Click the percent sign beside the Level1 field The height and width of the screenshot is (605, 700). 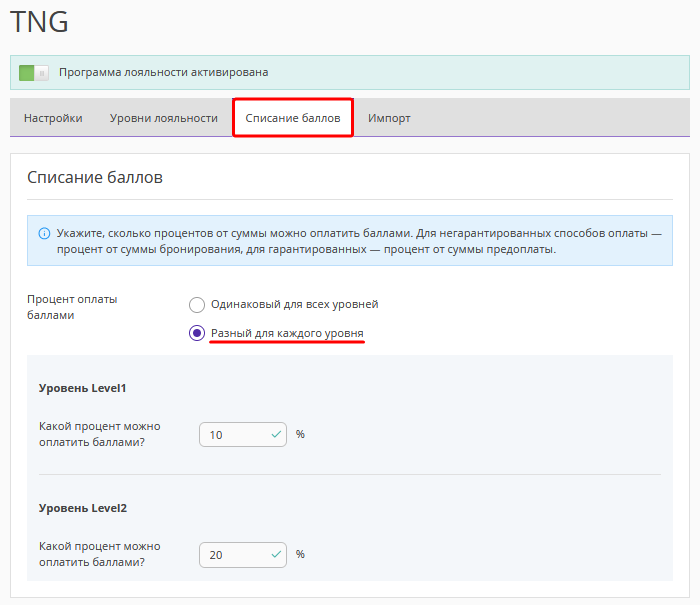(300, 434)
